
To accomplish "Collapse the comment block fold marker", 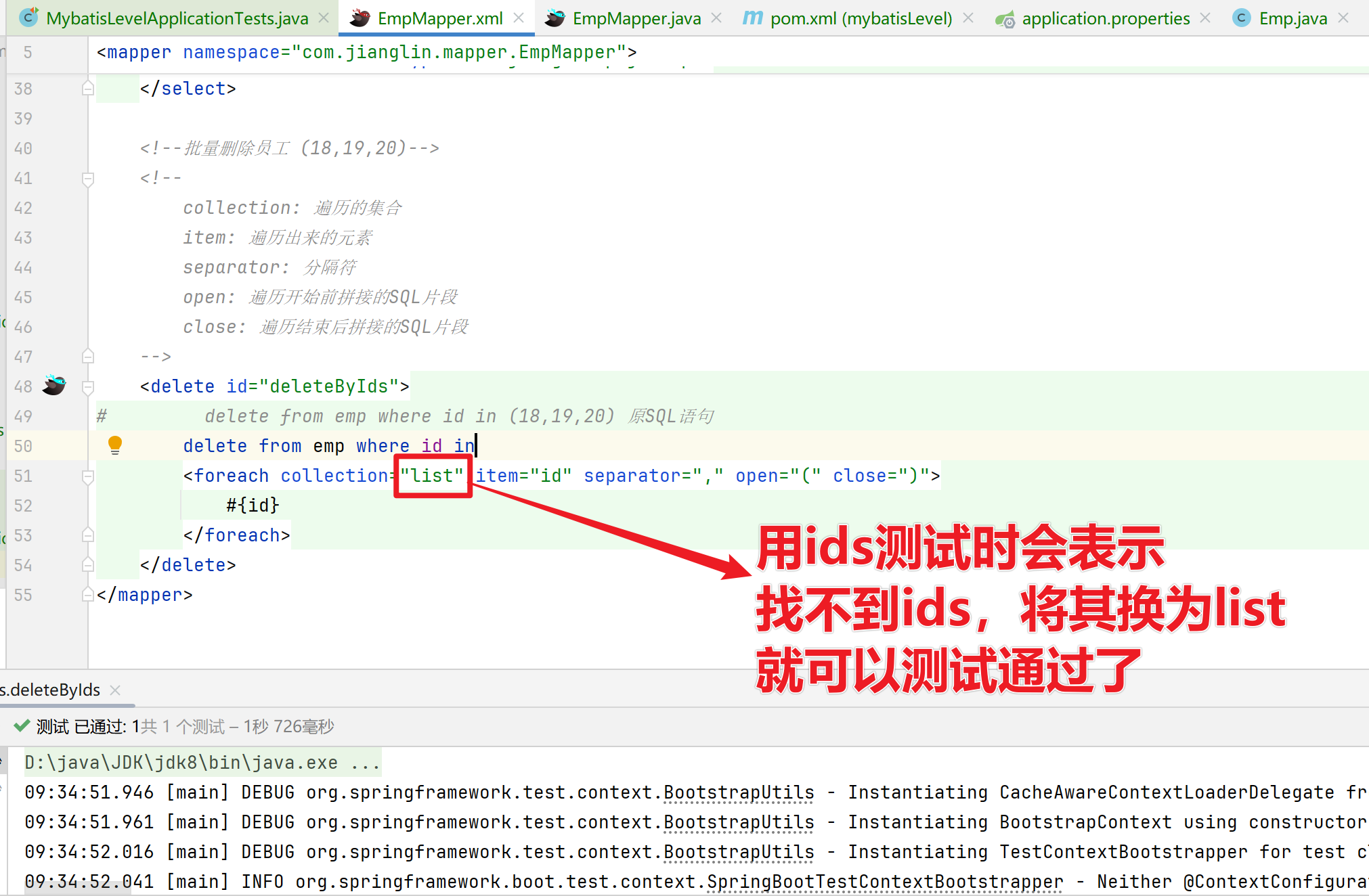I will (x=88, y=179).
